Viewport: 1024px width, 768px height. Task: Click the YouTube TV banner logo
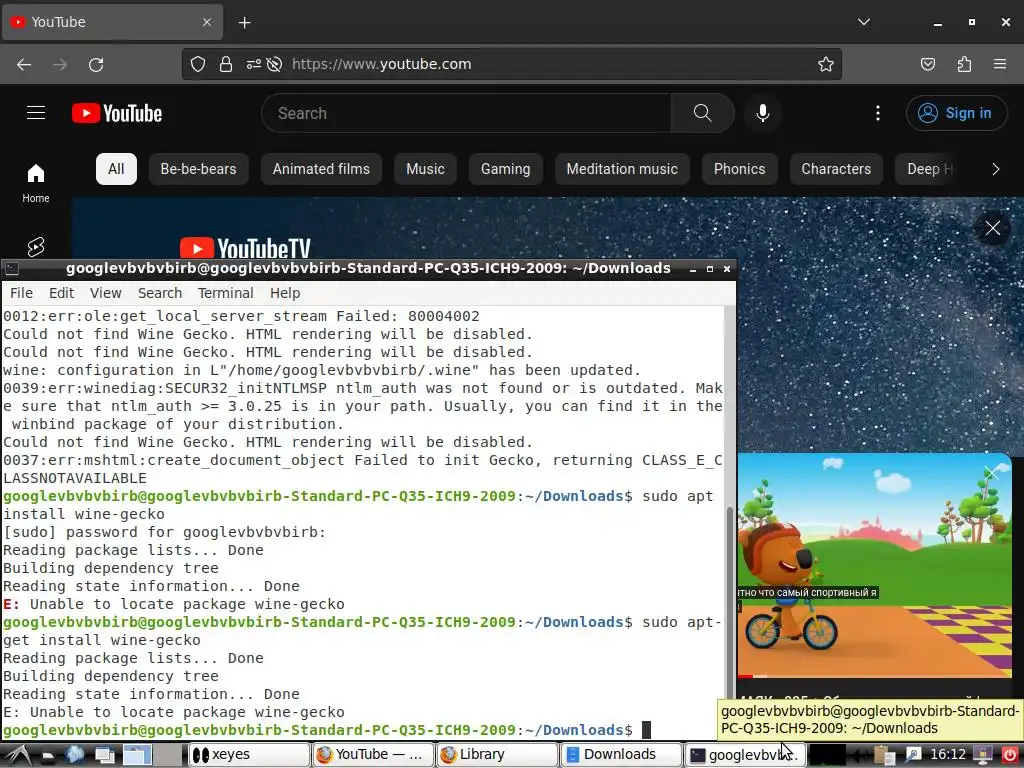[245, 248]
